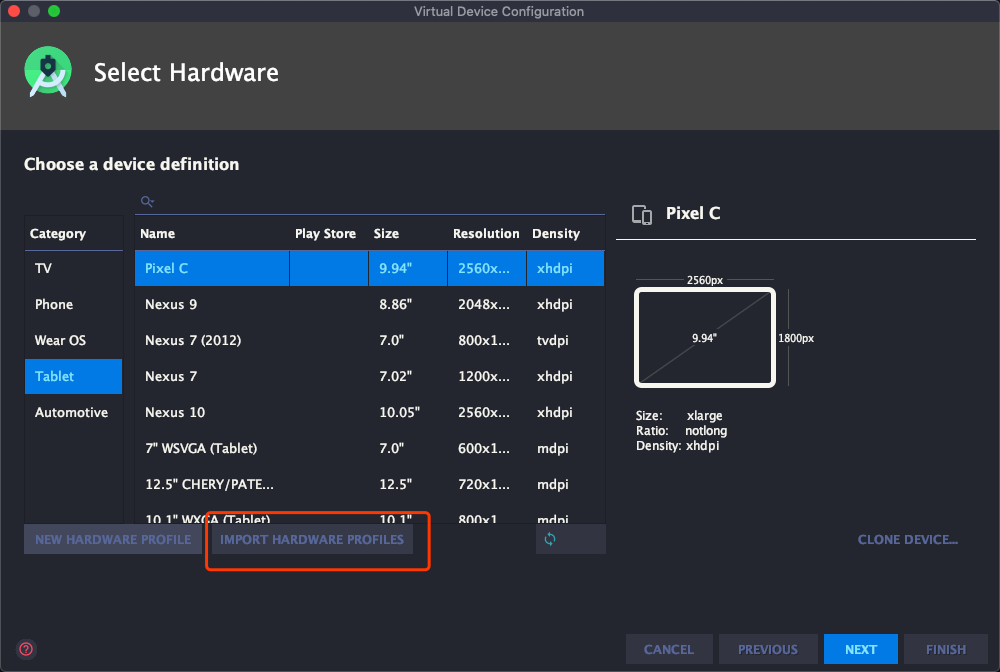The image size is (1000, 672).
Task: Select the Nexus 9 device row
Action: tap(370, 304)
